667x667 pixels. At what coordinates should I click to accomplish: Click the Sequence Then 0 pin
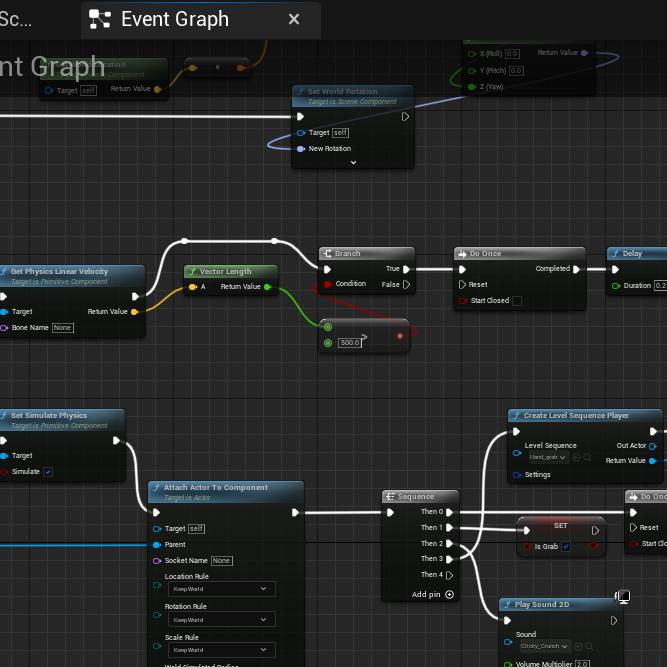(x=449, y=512)
